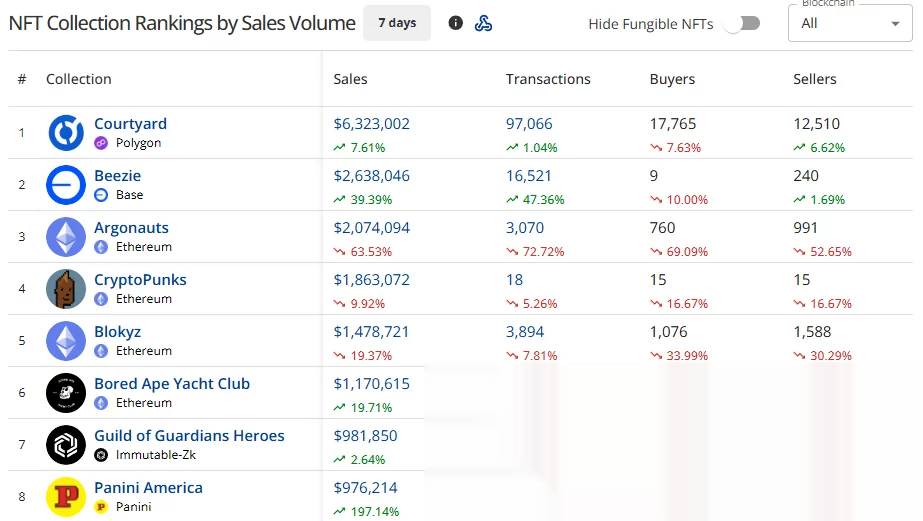Click Courtyard sellers count 12,510
Image resolution: width=923 pixels, height=521 pixels.
(816, 124)
